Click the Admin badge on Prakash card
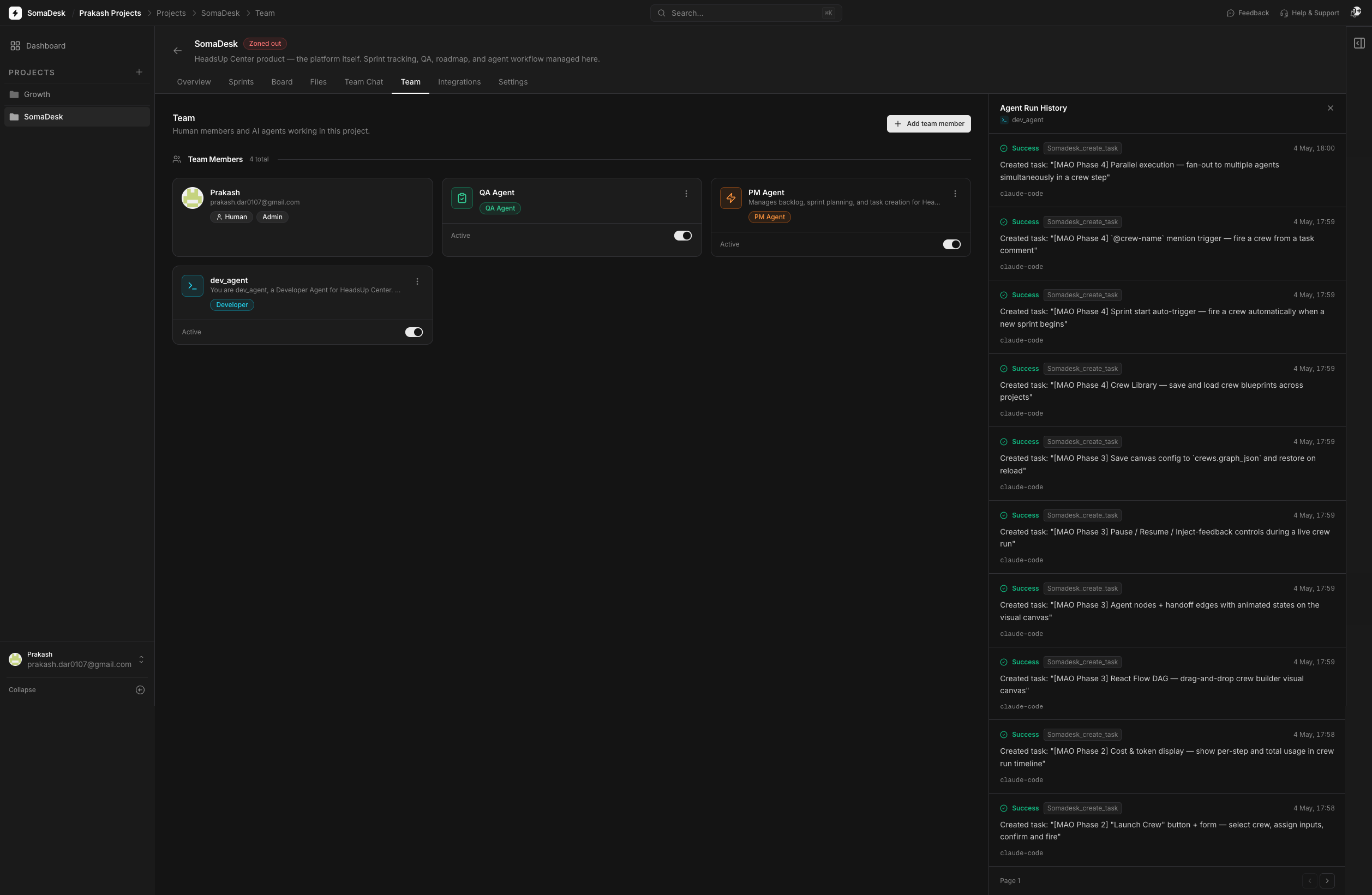Image resolution: width=1372 pixels, height=895 pixels. tap(272, 217)
